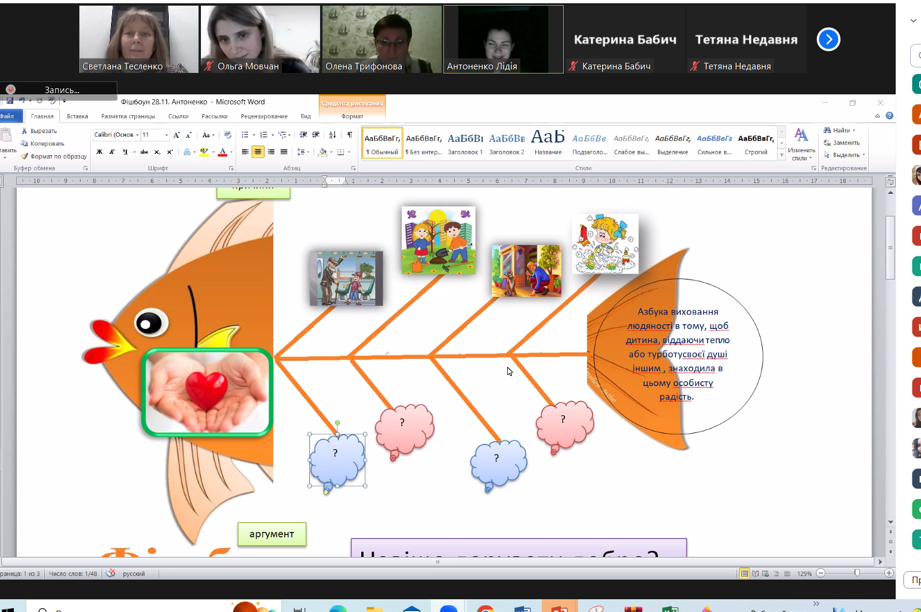921x612 pixels.
Task: Click the zoom slider in status bar
Action: (x=857, y=573)
